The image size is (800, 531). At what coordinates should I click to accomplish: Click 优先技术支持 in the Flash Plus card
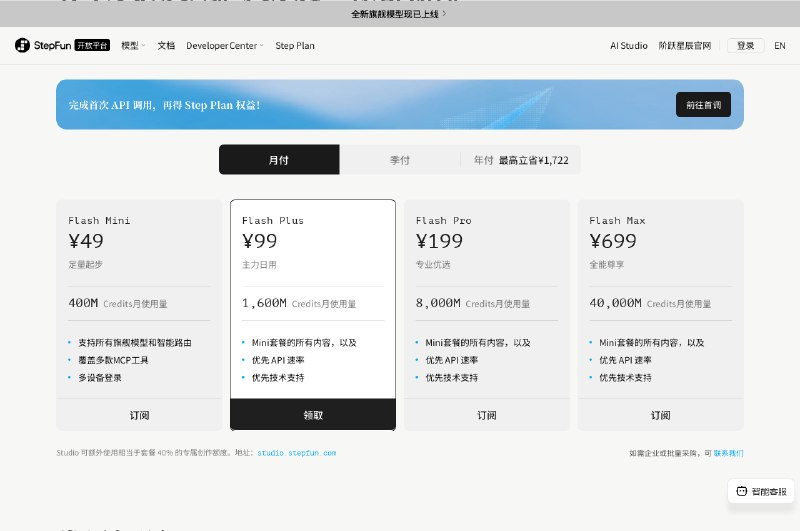[278, 377]
